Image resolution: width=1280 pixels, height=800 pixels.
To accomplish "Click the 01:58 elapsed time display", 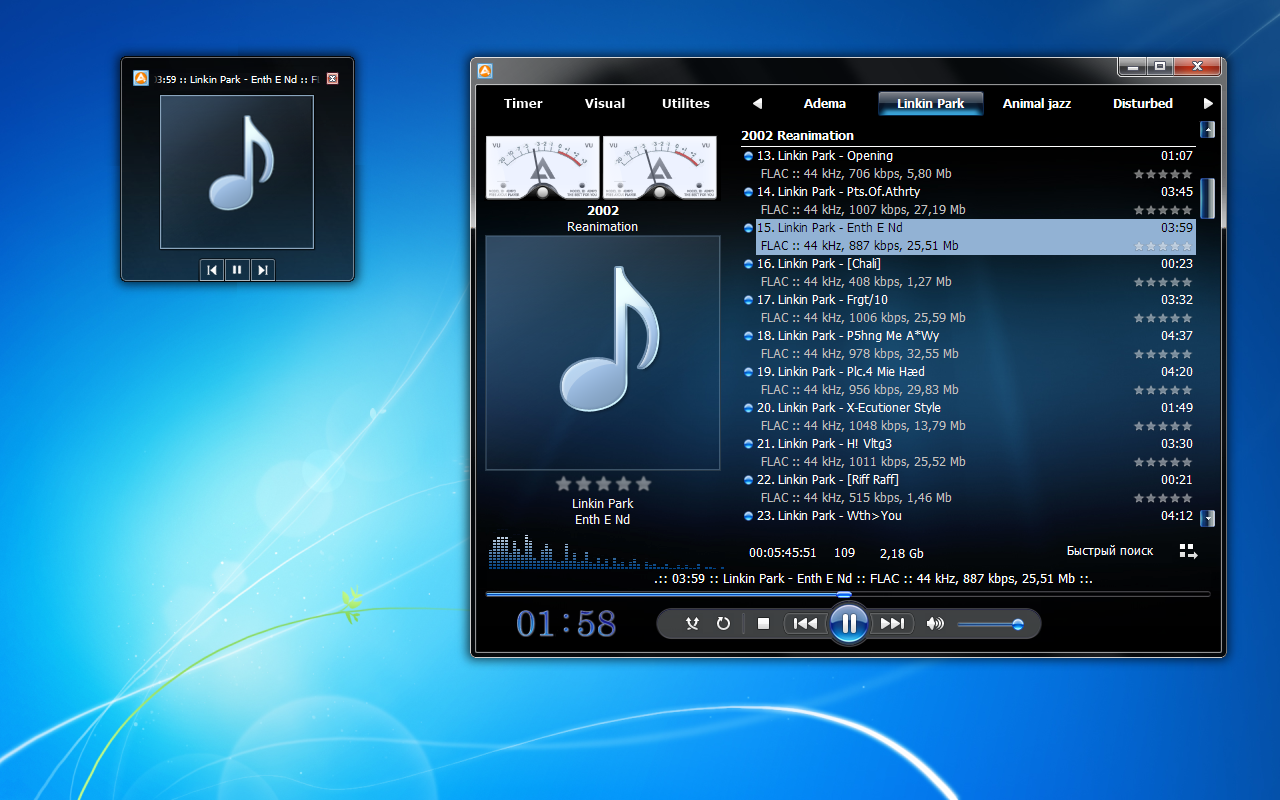I will pyautogui.click(x=566, y=624).
